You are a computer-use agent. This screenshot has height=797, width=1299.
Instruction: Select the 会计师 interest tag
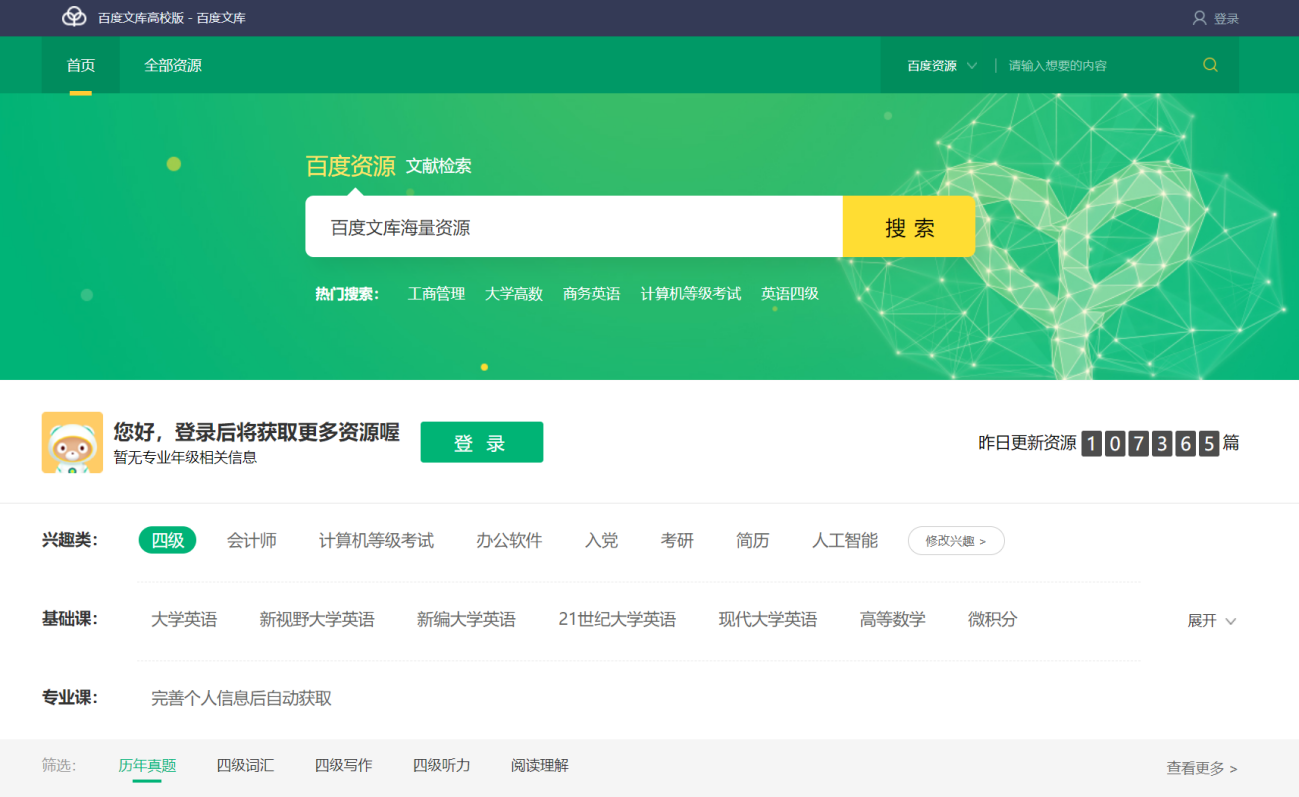click(x=253, y=540)
